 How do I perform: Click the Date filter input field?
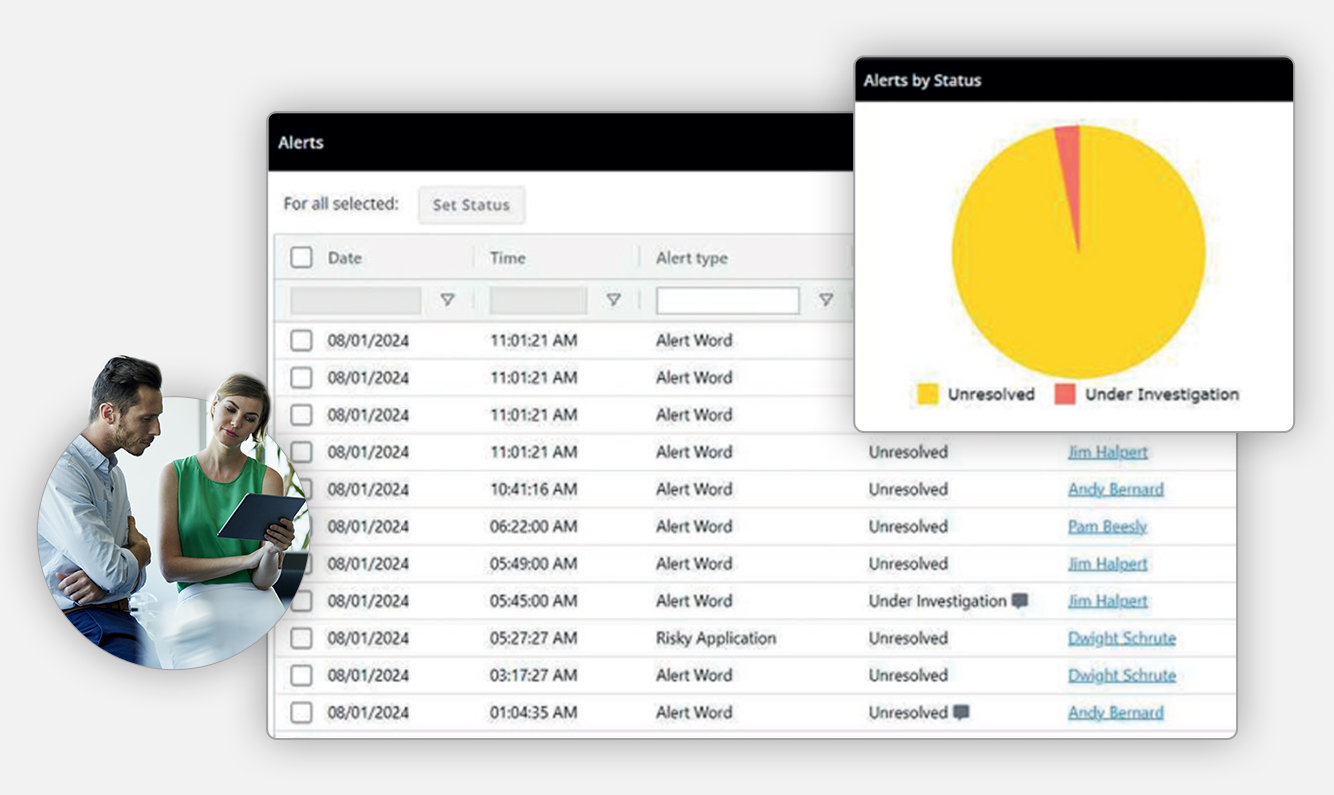(x=355, y=299)
